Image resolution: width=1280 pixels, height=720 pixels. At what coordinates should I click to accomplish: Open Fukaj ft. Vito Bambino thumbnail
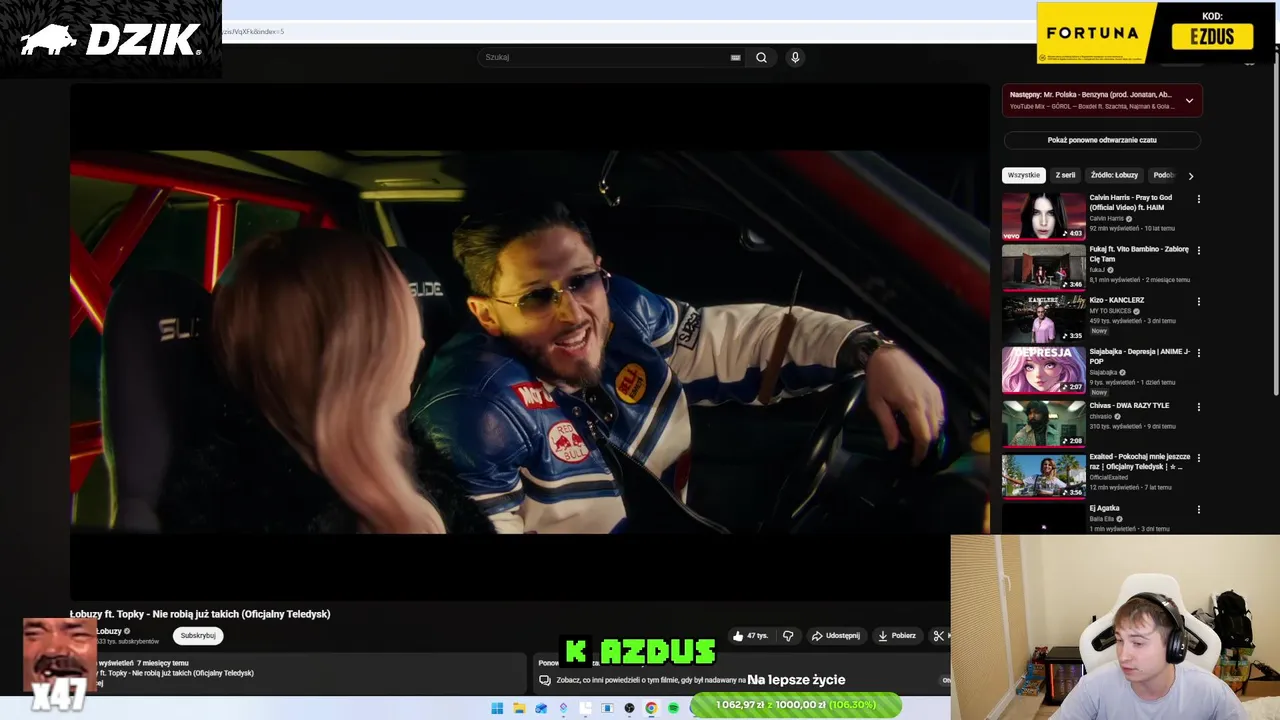(x=1043, y=267)
